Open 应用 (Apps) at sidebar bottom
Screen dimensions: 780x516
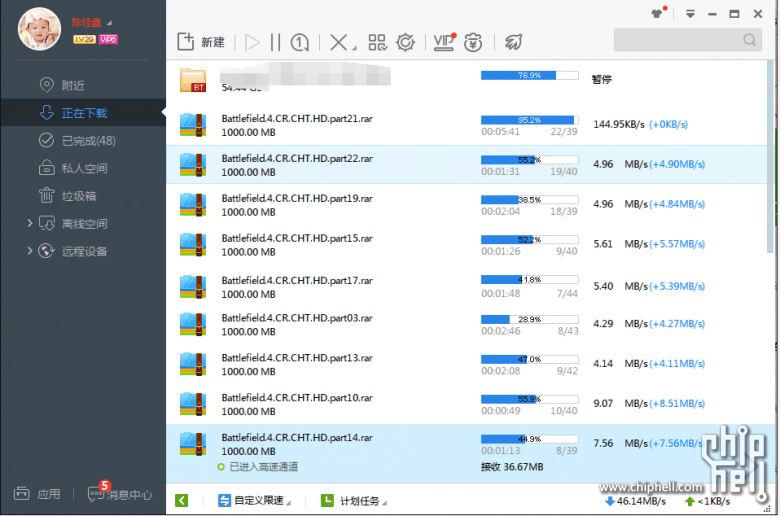point(37,494)
